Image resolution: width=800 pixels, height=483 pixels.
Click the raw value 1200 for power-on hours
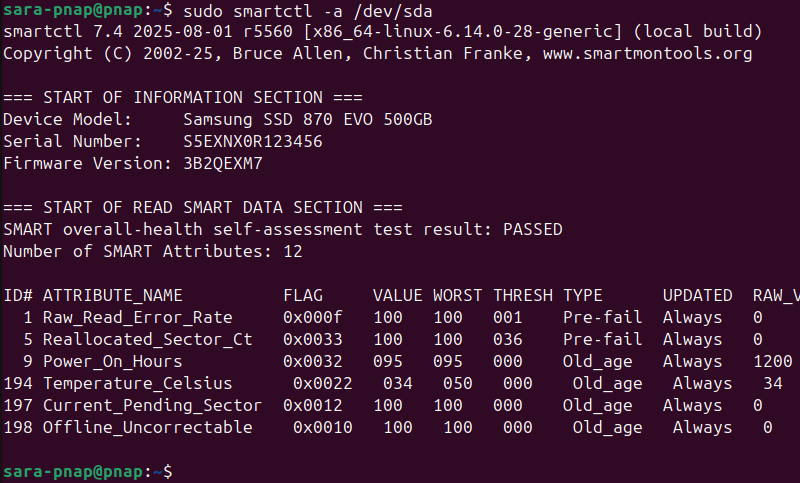(773, 361)
